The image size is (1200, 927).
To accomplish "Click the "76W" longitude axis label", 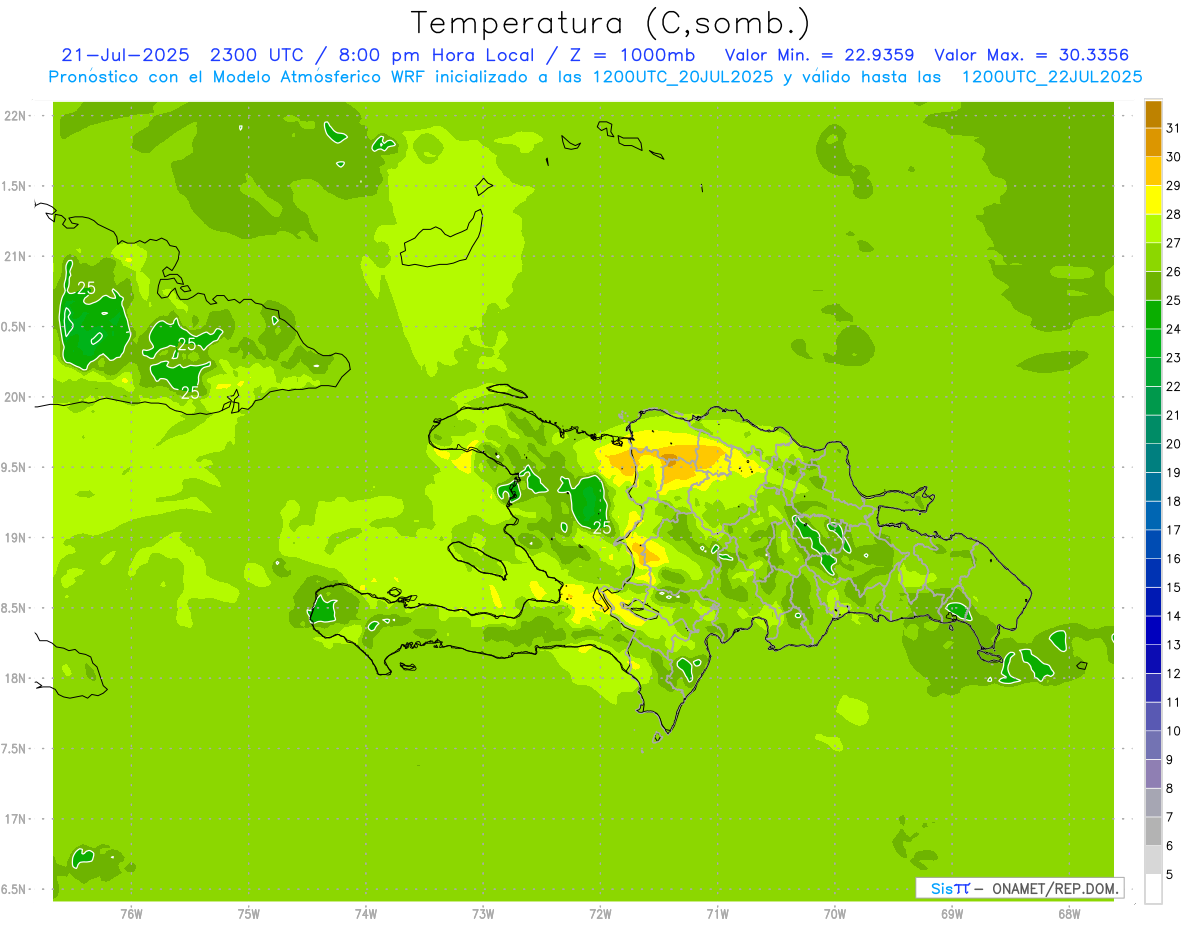I will pyautogui.click(x=131, y=914).
